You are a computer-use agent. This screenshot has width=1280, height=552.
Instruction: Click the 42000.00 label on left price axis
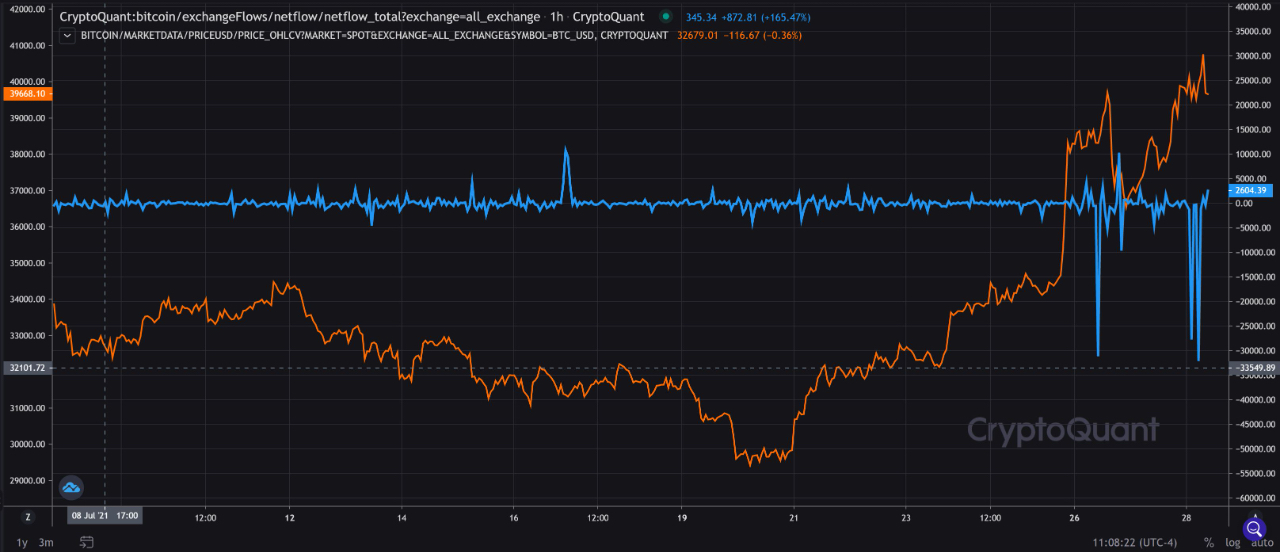(27, 9)
